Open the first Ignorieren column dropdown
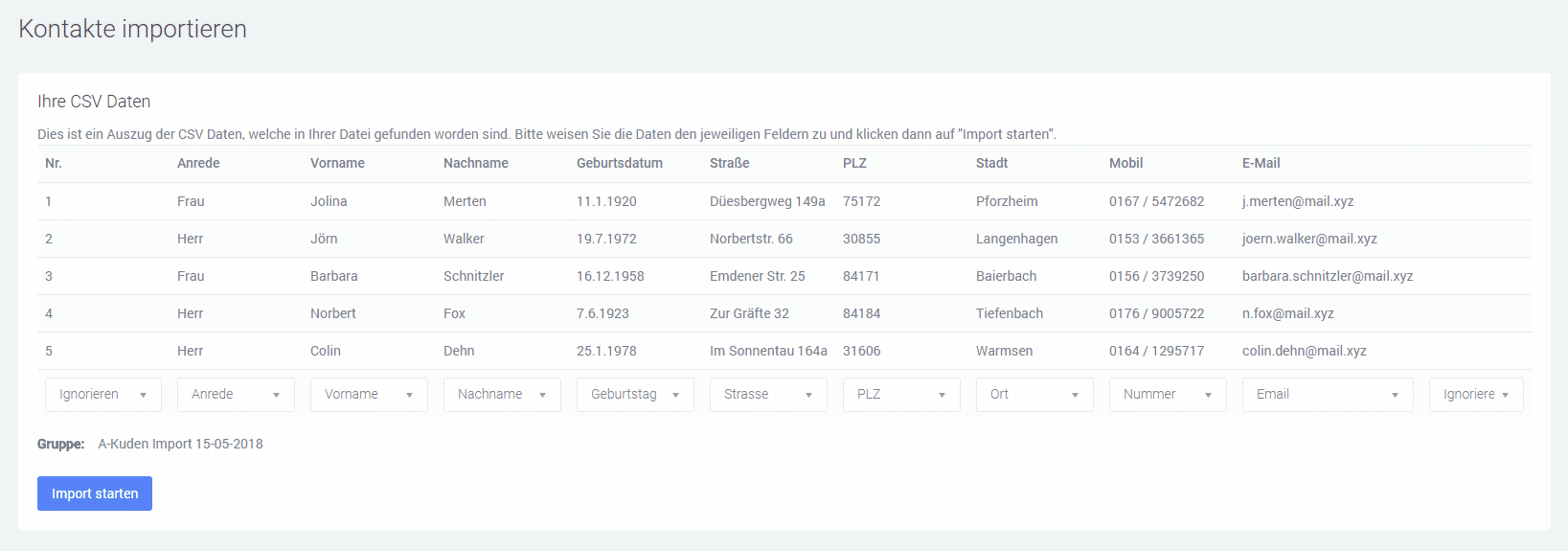This screenshot has height=551, width=1568. point(102,395)
